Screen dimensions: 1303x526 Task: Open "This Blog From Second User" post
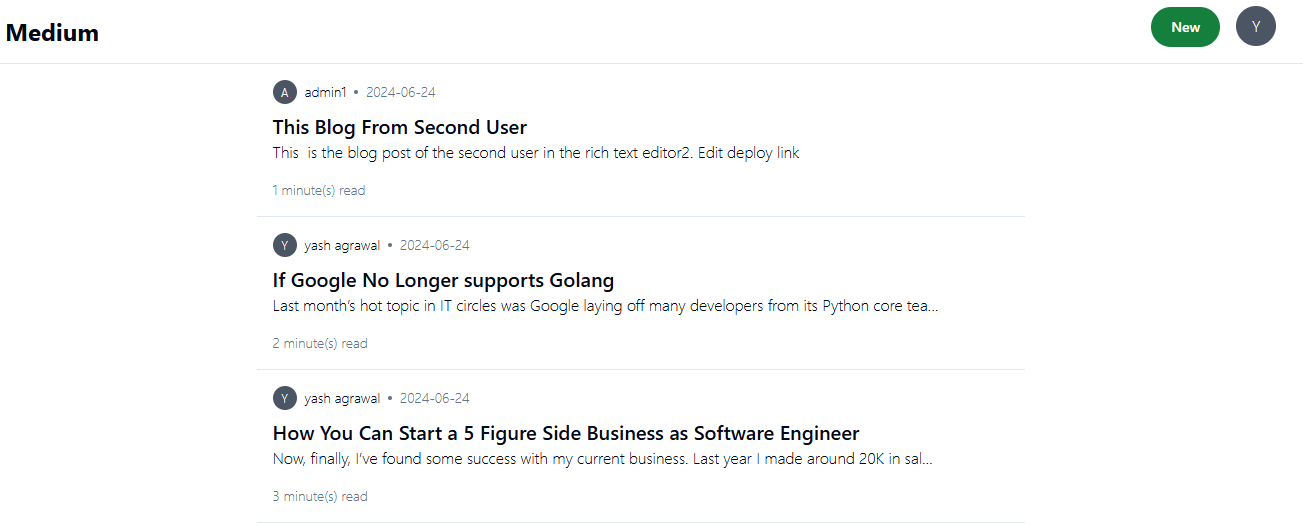point(399,127)
